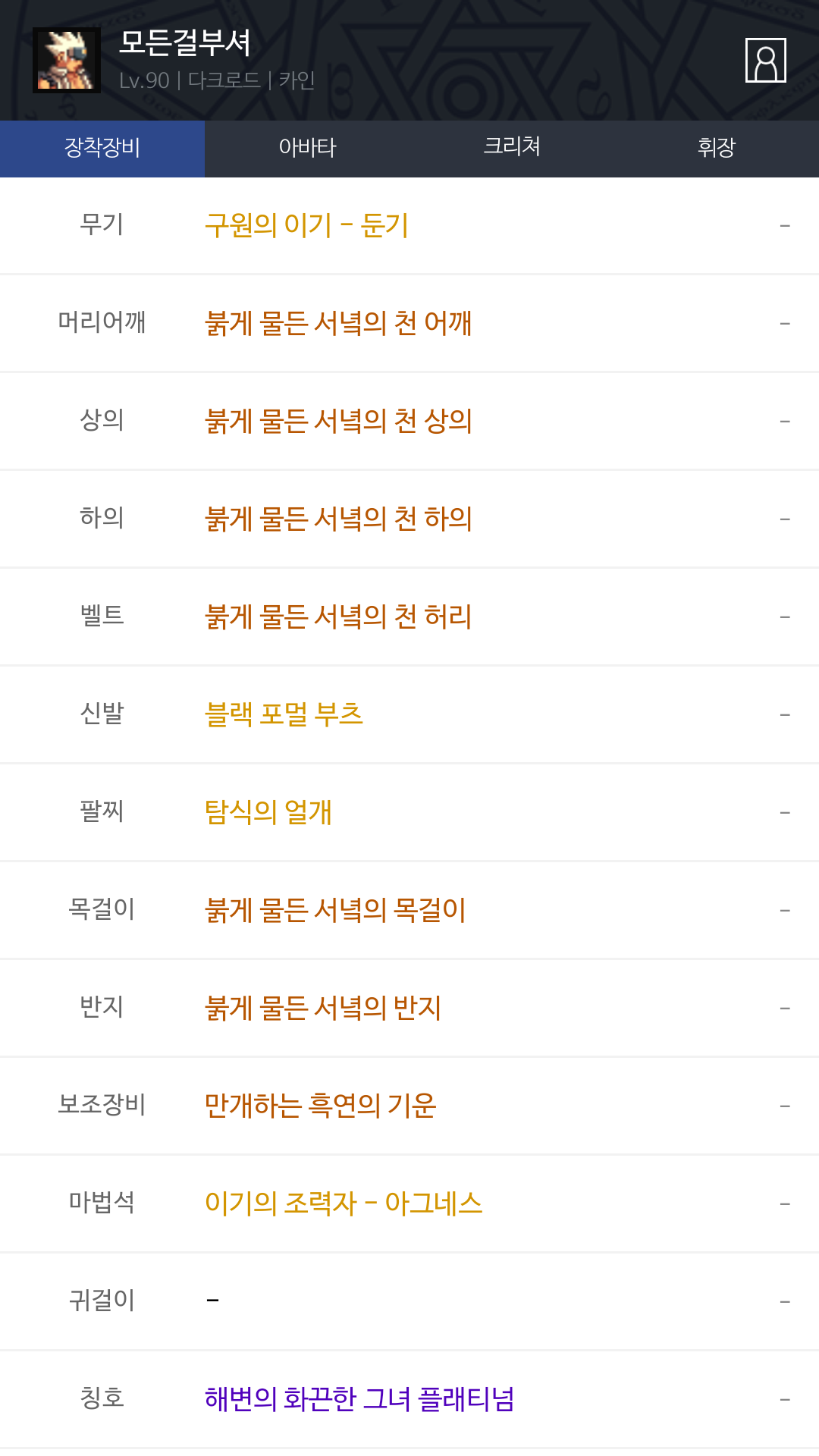Click the character name 모든걸부셔
Image resolution: width=819 pixels, height=1456 pixels.
[x=185, y=43]
